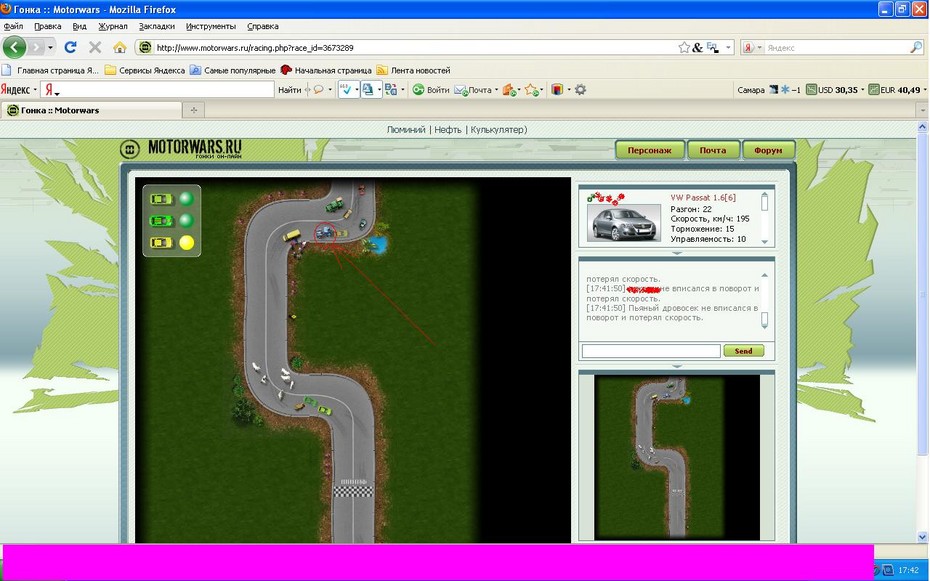
Task: Open the EUR 40,49 currency dropdown
Action: [924, 90]
